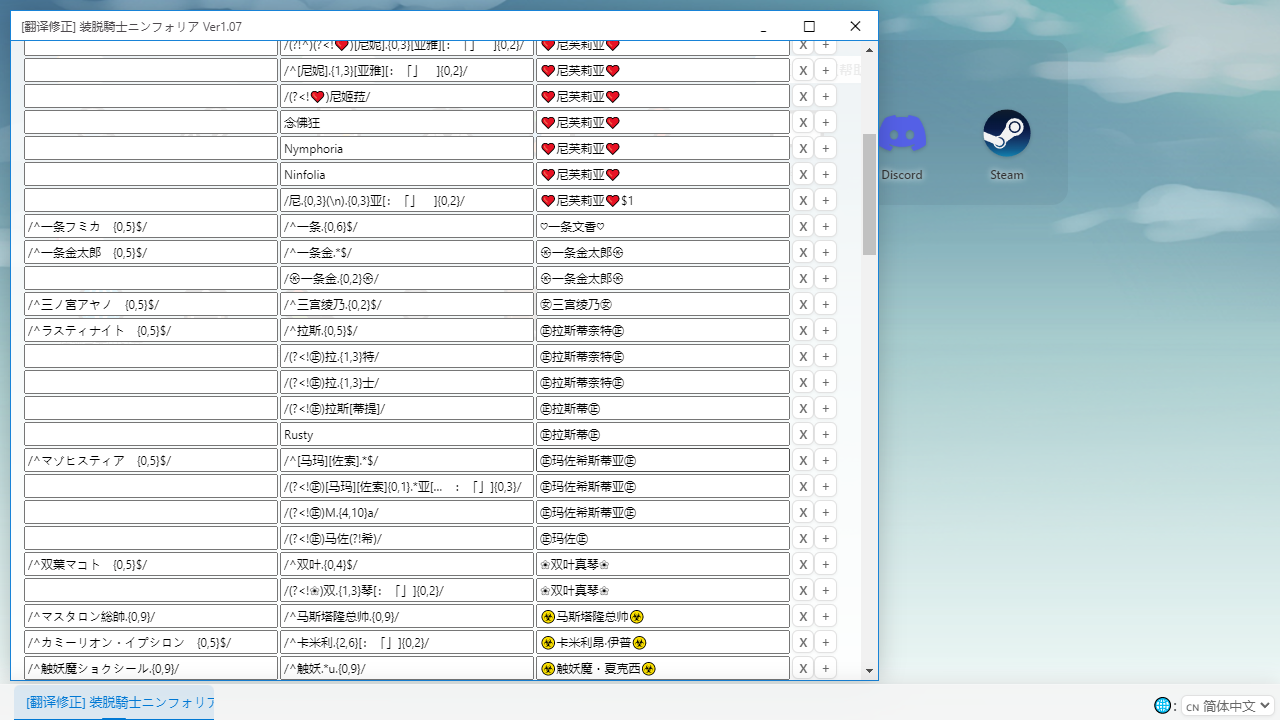
Task: Launch Steam from the desktop
Action: pyautogui.click(x=1005, y=133)
